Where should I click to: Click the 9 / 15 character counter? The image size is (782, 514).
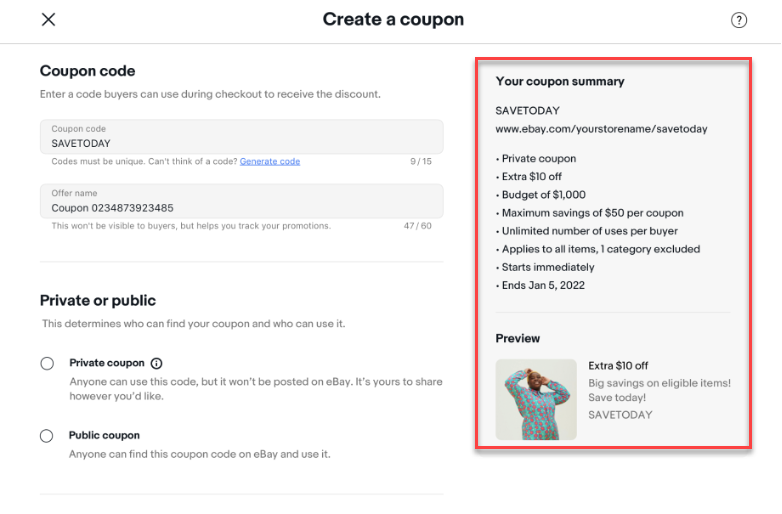click(x=421, y=161)
